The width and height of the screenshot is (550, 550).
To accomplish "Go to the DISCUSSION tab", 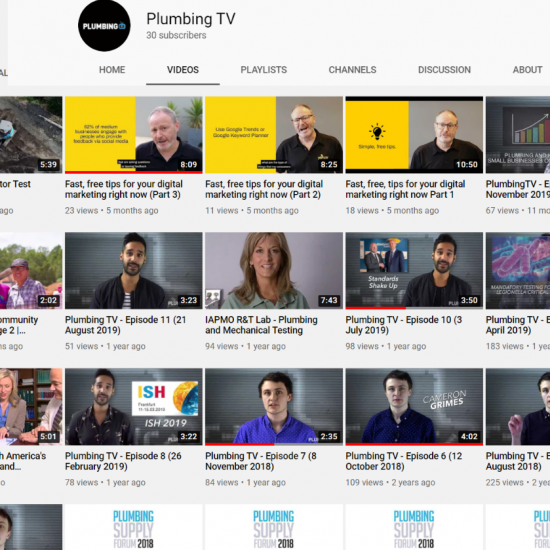I will coord(444,70).
